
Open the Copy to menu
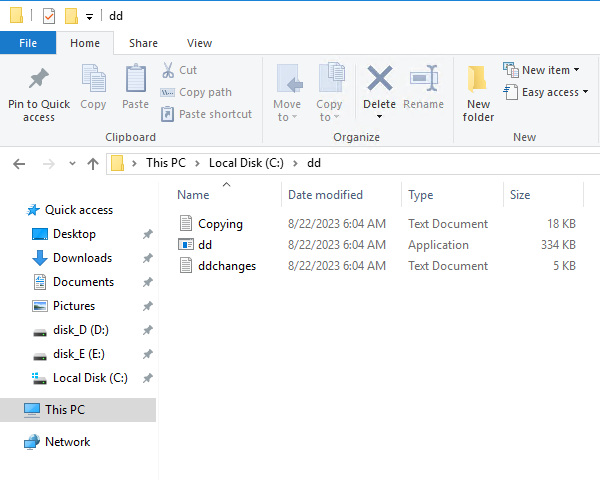tap(329, 93)
